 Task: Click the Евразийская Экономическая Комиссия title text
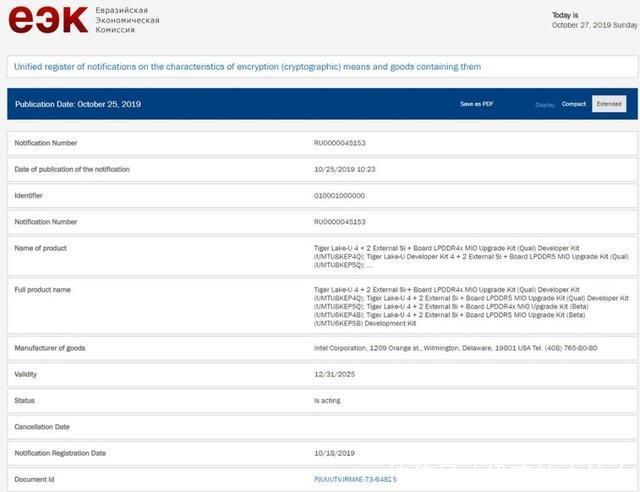(x=127, y=20)
